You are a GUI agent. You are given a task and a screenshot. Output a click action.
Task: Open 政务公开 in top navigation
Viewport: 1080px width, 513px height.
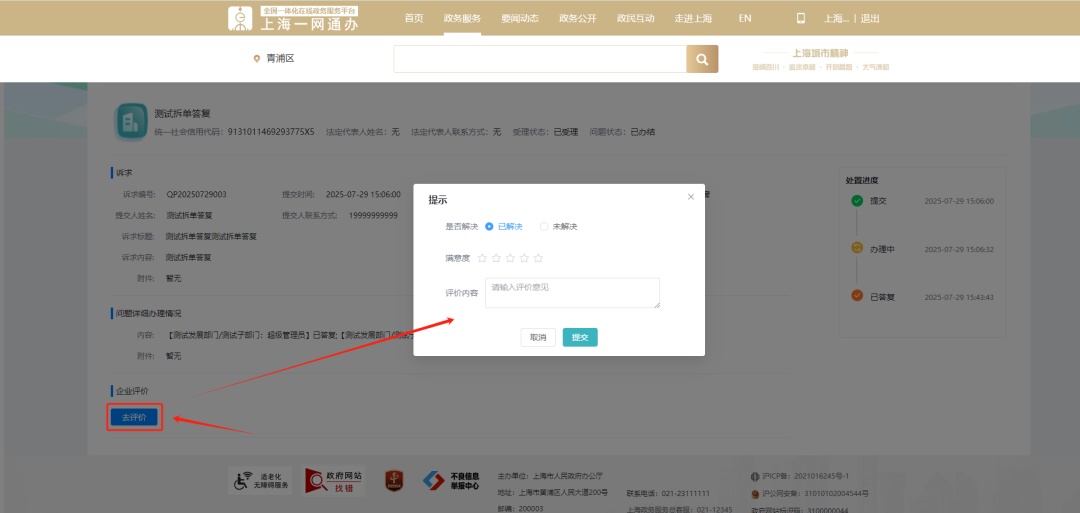coord(578,19)
